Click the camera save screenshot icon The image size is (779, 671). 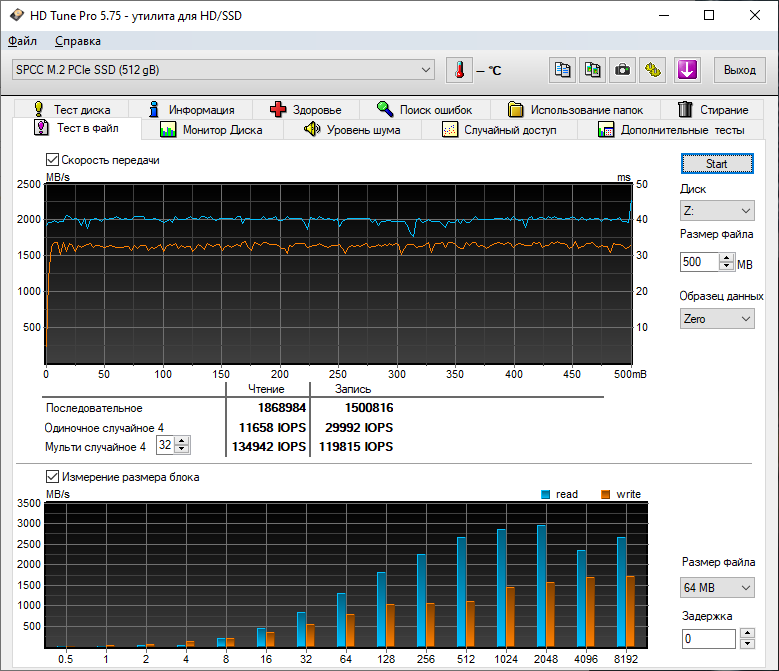[x=623, y=70]
